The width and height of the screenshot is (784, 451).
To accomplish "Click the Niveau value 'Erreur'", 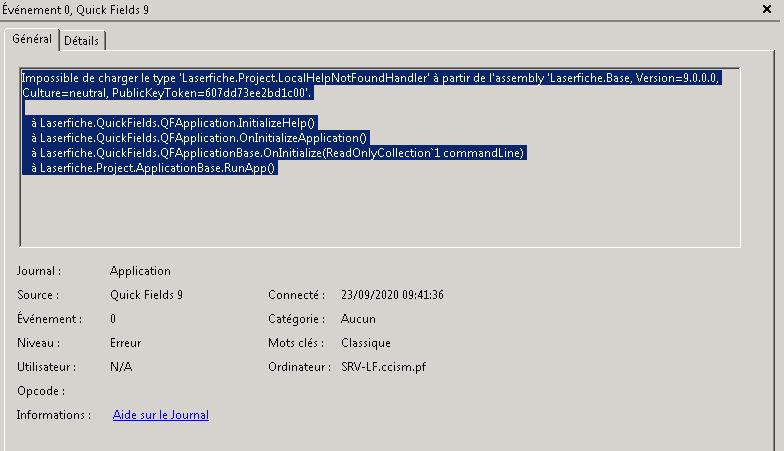I will 126,343.
